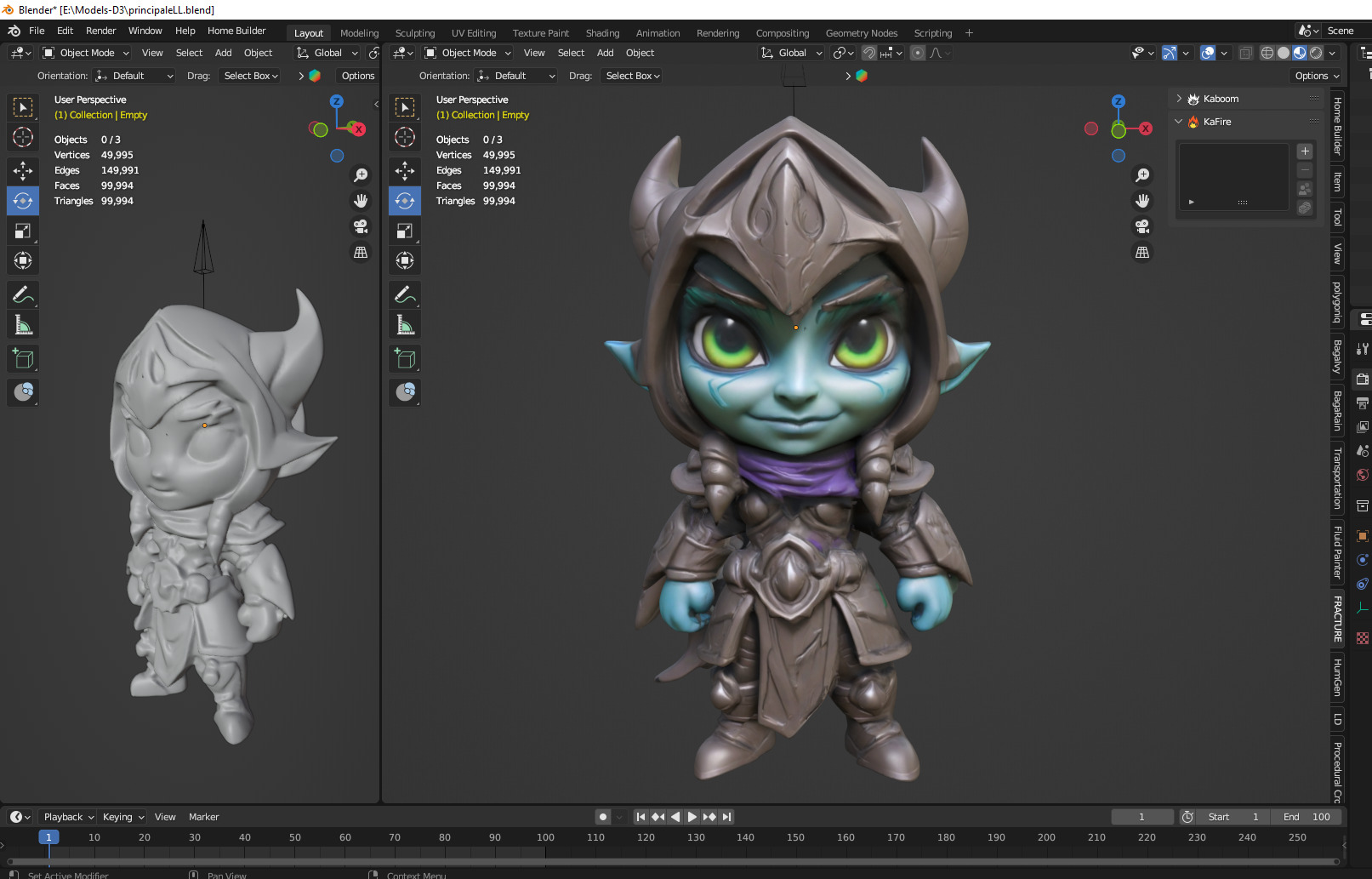Click the zoom magnifier in right viewport

1142,174
